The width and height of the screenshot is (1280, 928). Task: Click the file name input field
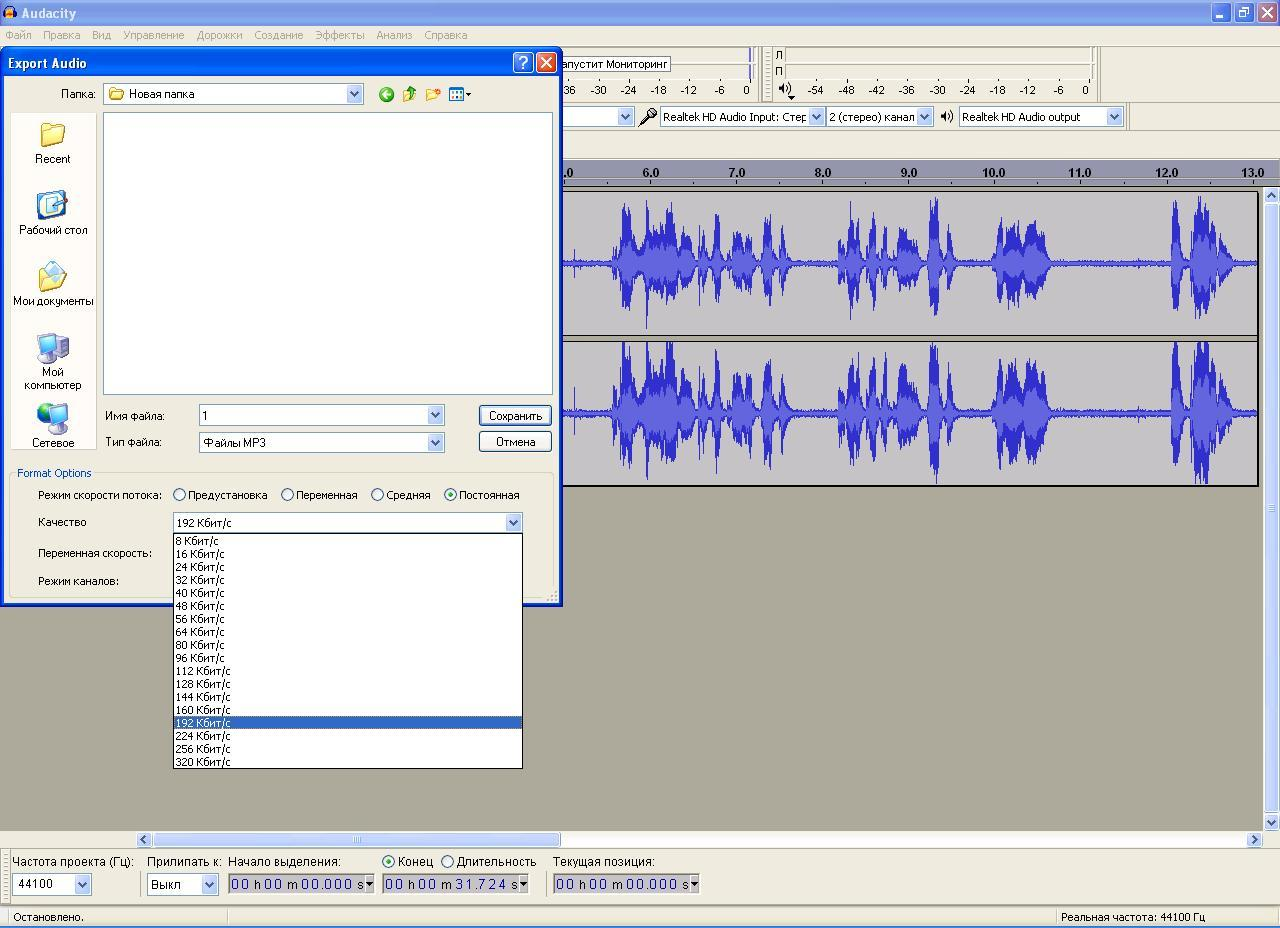tap(313, 415)
